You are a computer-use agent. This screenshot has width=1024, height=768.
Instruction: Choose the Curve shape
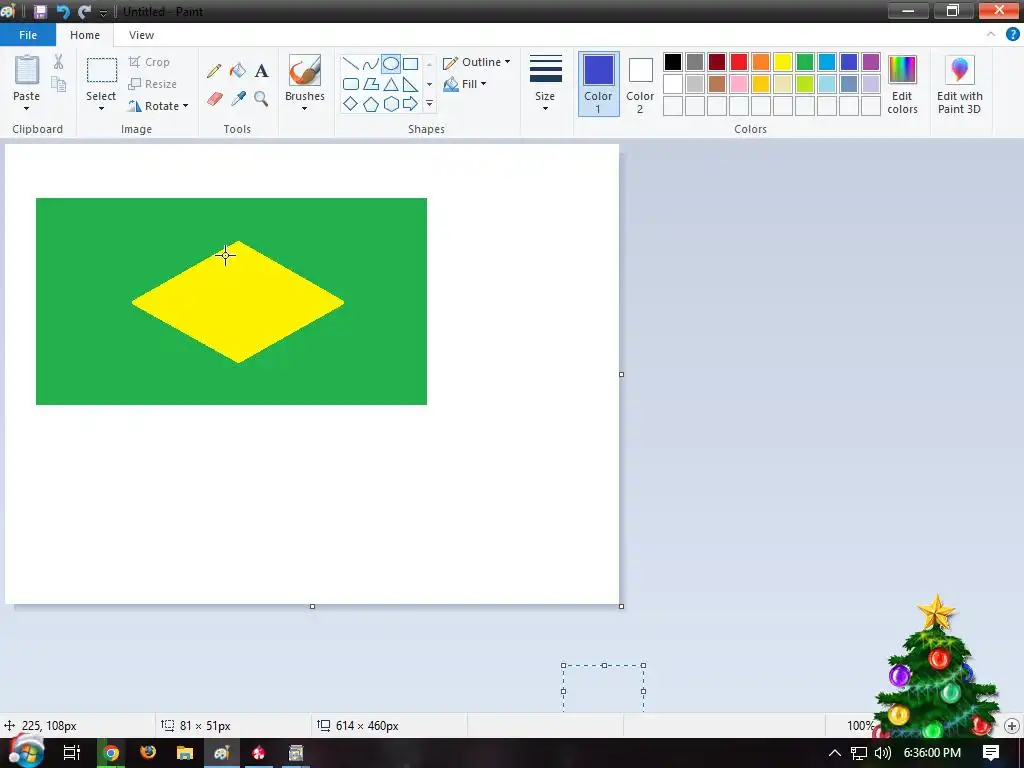pyautogui.click(x=370, y=64)
